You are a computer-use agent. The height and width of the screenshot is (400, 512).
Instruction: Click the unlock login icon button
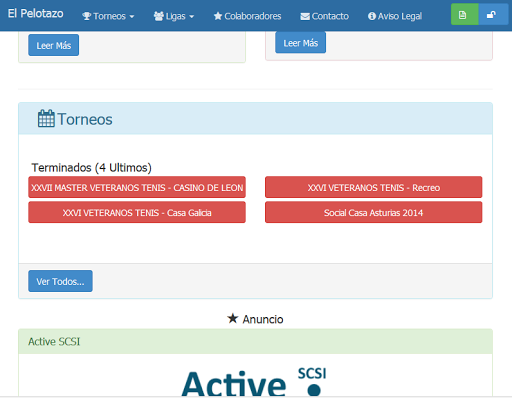tap(493, 15)
